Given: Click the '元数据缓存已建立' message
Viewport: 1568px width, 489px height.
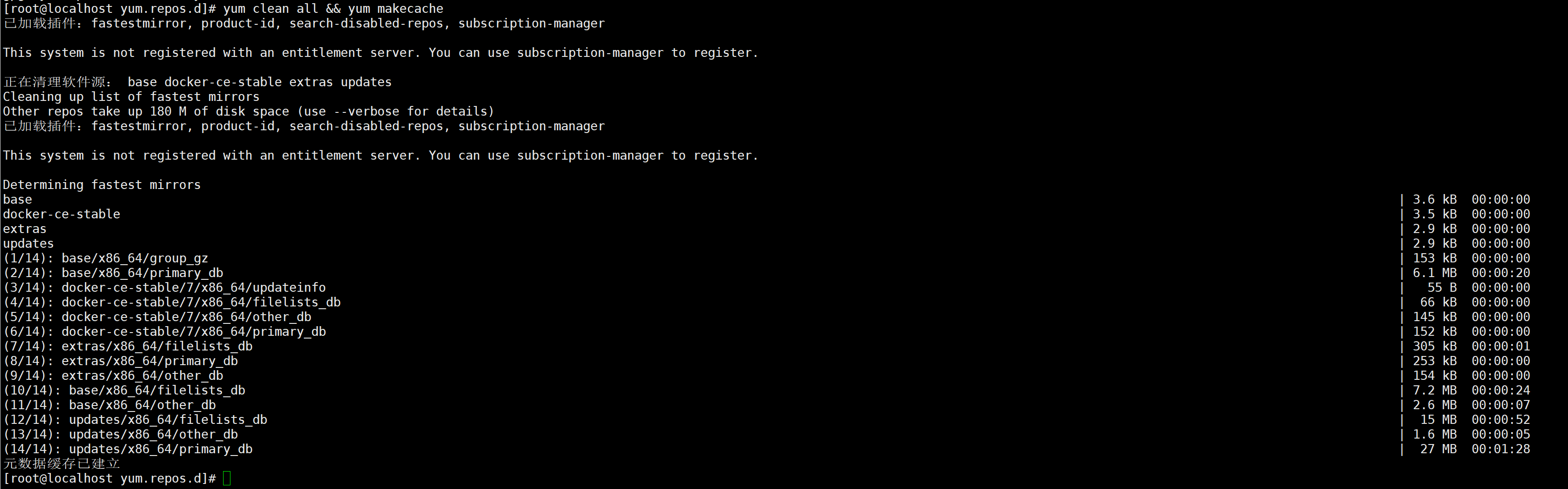Looking at the screenshot, I should click(62, 463).
